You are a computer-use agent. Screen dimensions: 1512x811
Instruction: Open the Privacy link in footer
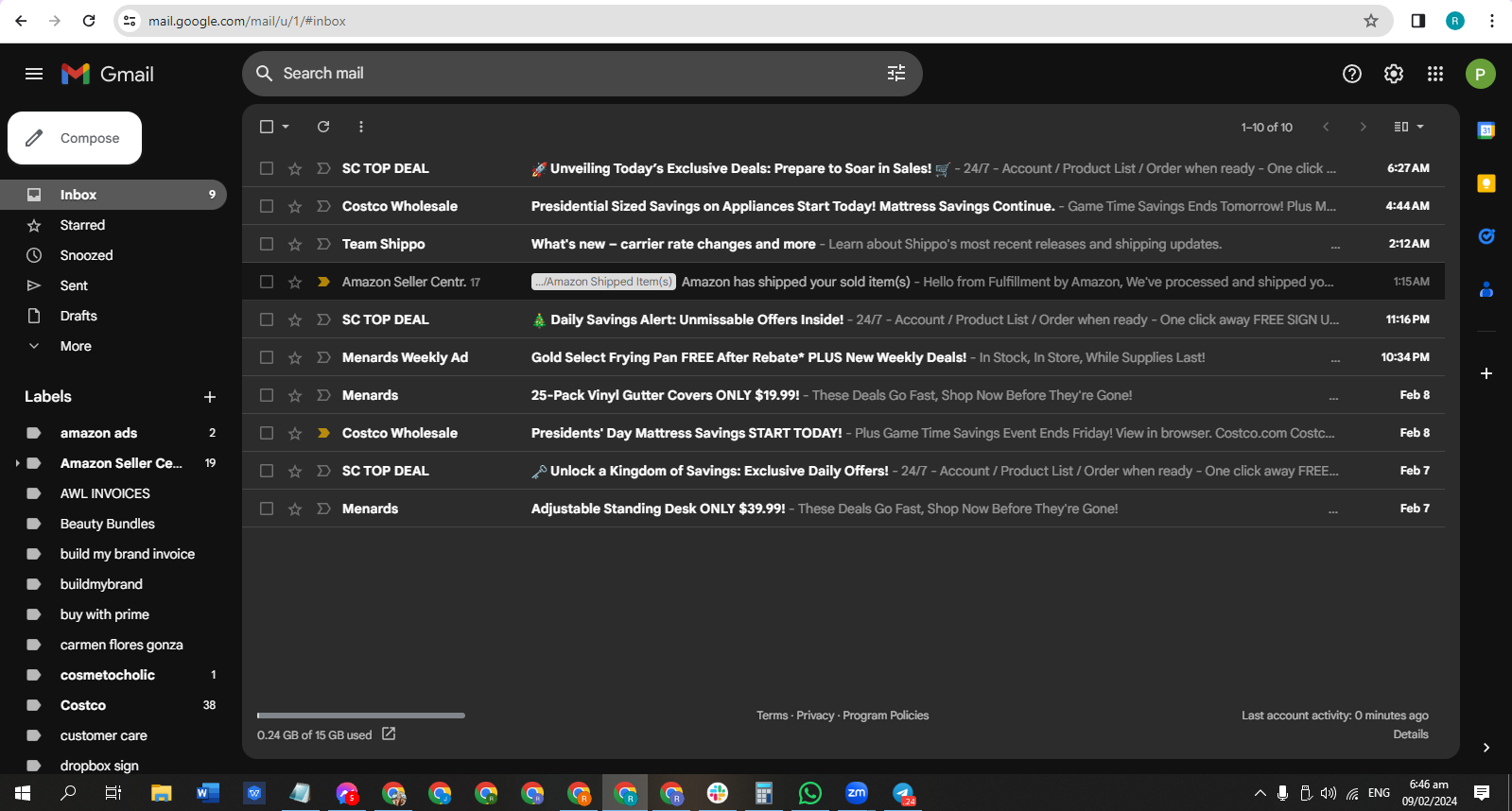(815, 716)
